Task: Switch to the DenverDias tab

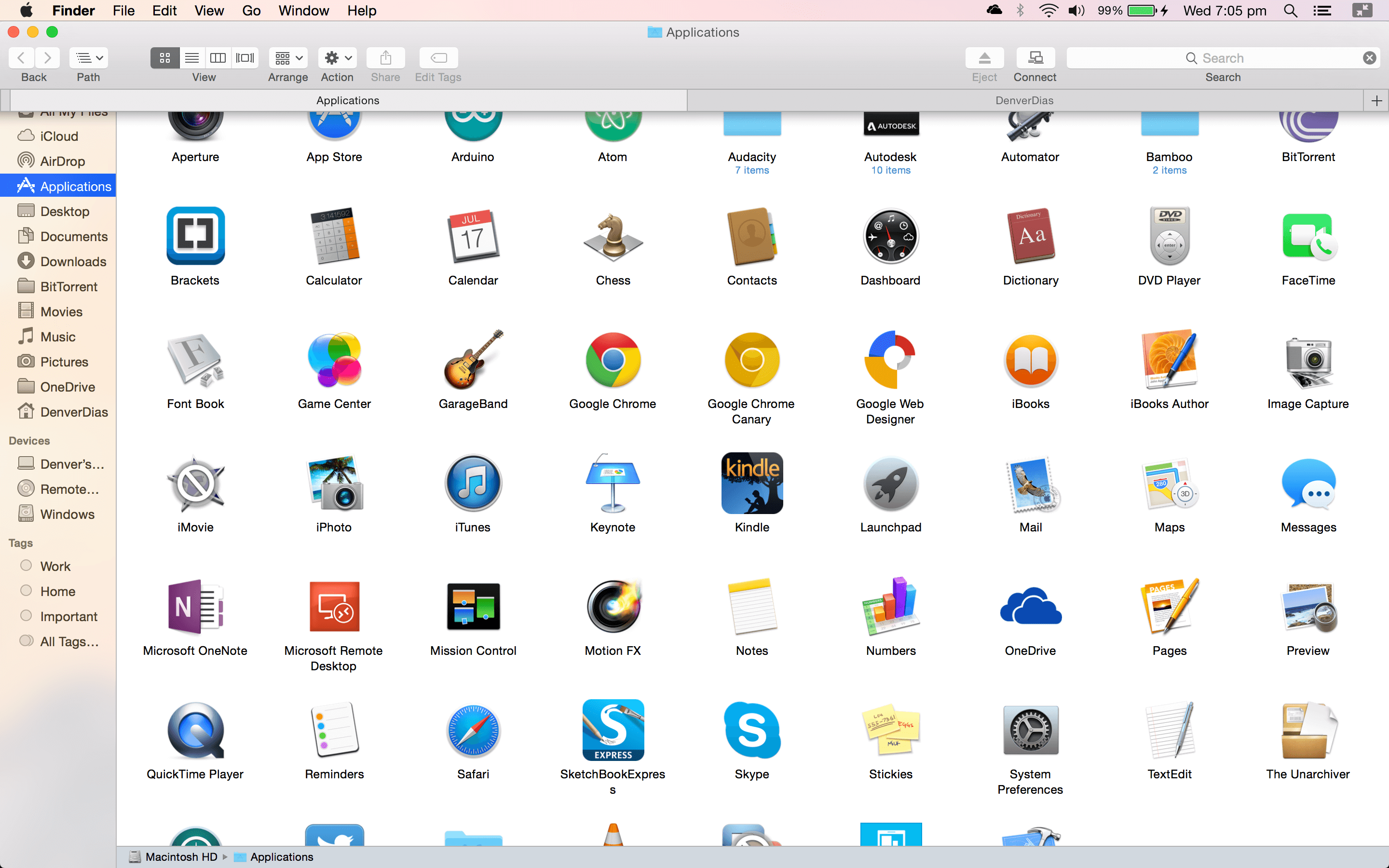Action: [1024, 100]
